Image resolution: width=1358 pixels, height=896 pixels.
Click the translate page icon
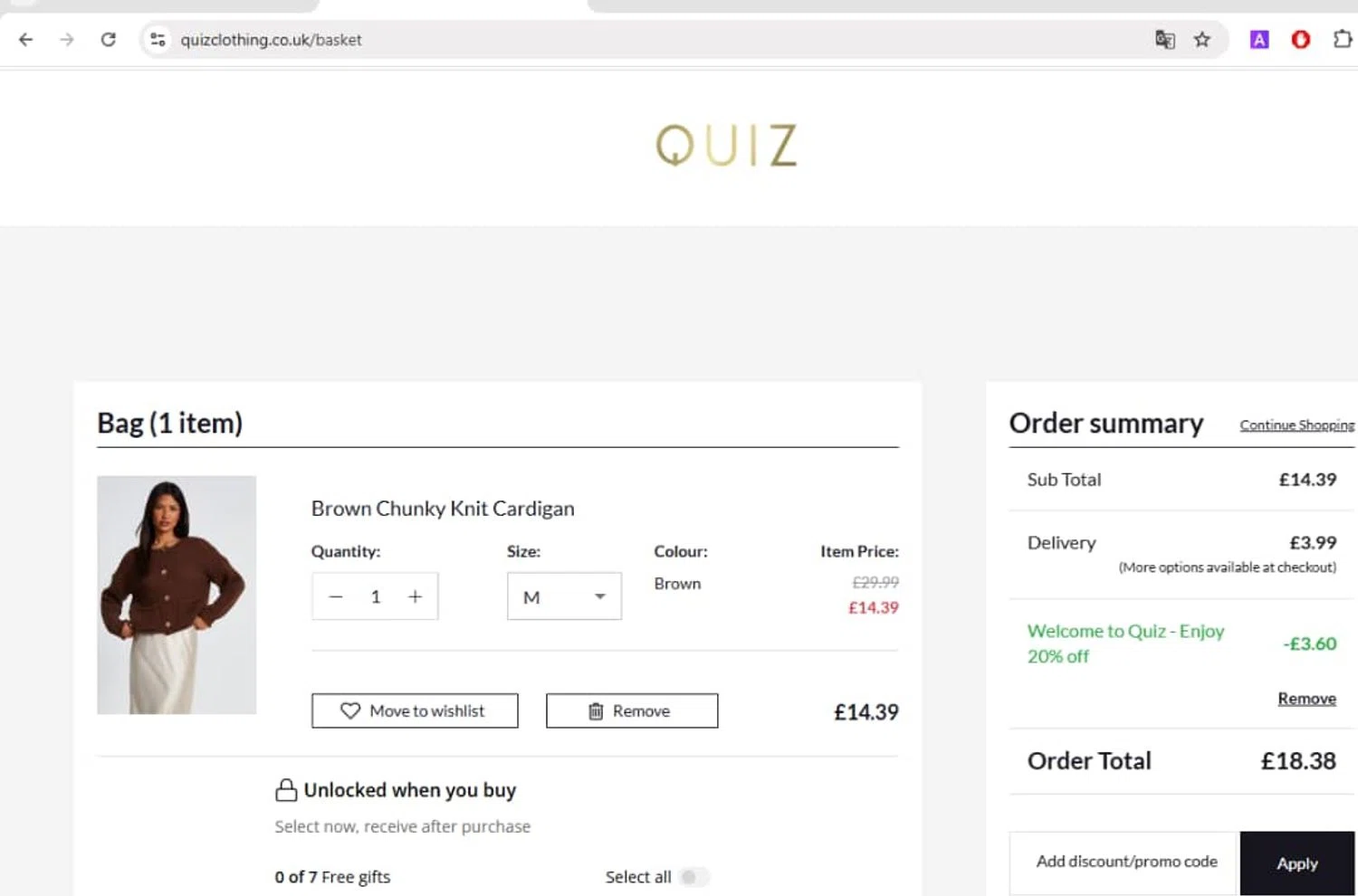[1164, 40]
